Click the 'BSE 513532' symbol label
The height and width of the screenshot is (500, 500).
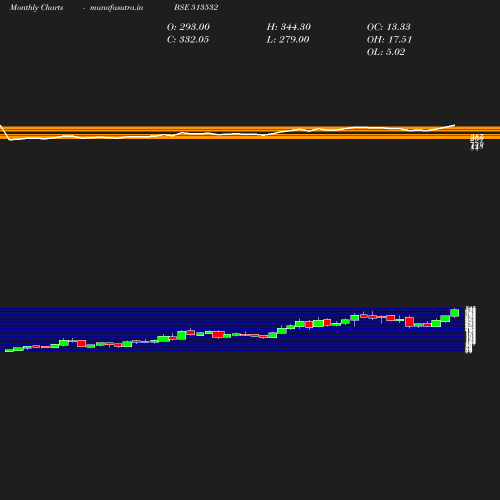coord(196,7)
